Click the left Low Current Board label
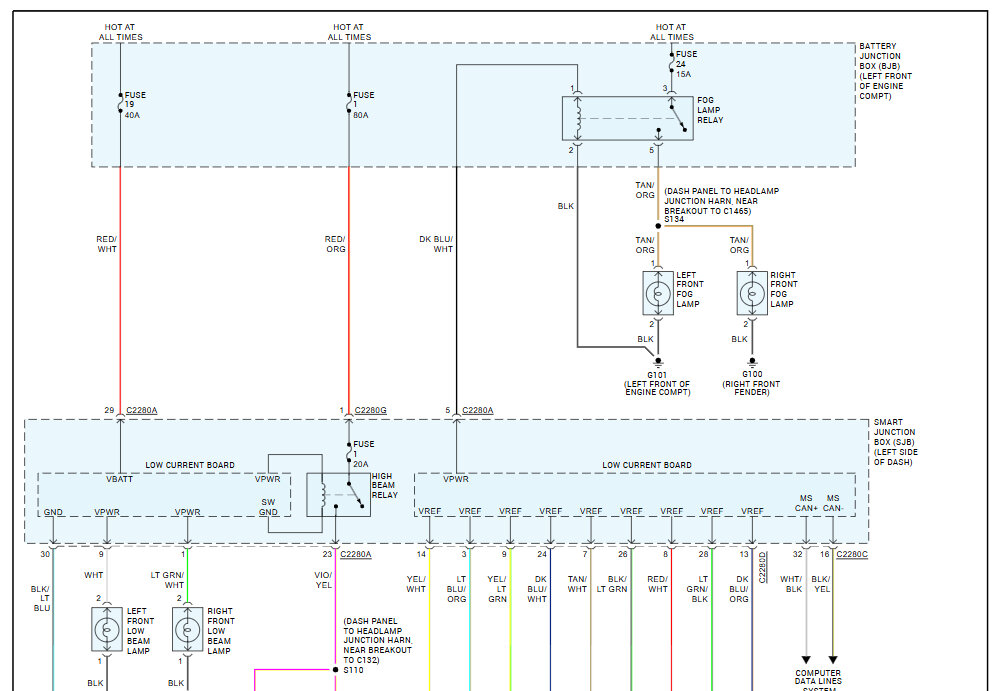 coord(190,465)
